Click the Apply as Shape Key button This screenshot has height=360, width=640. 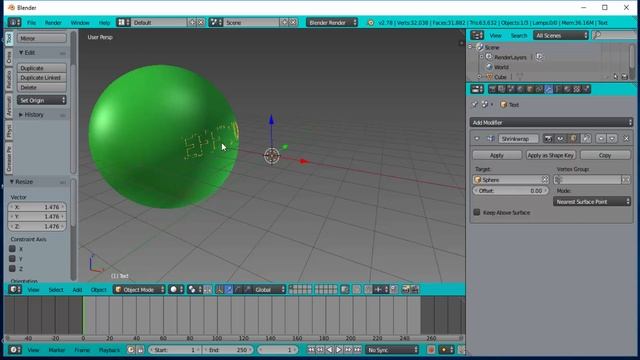pyautogui.click(x=551, y=155)
